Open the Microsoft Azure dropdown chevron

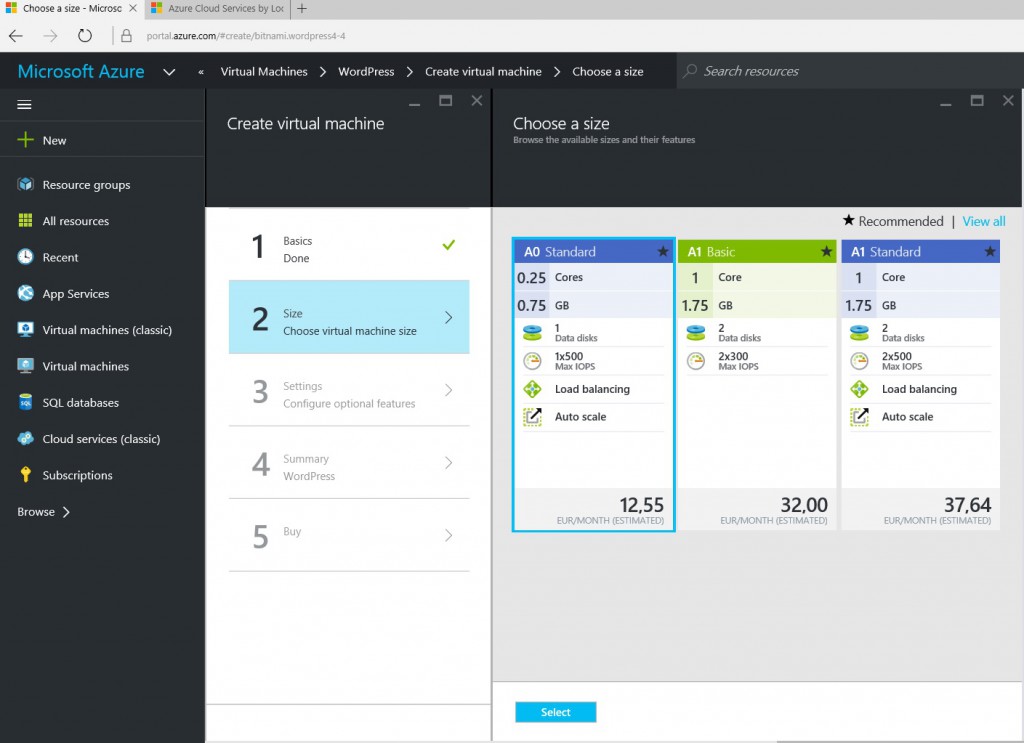pyautogui.click(x=169, y=72)
